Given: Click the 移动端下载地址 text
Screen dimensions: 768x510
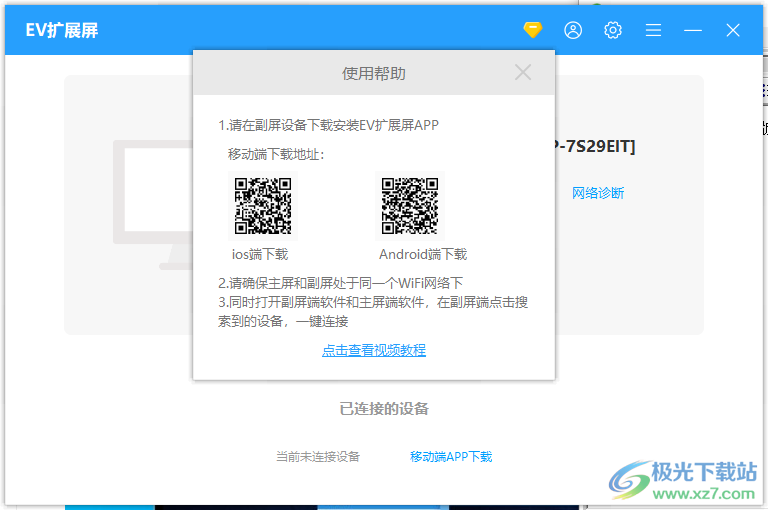Looking at the screenshot, I should tap(276, 155).
